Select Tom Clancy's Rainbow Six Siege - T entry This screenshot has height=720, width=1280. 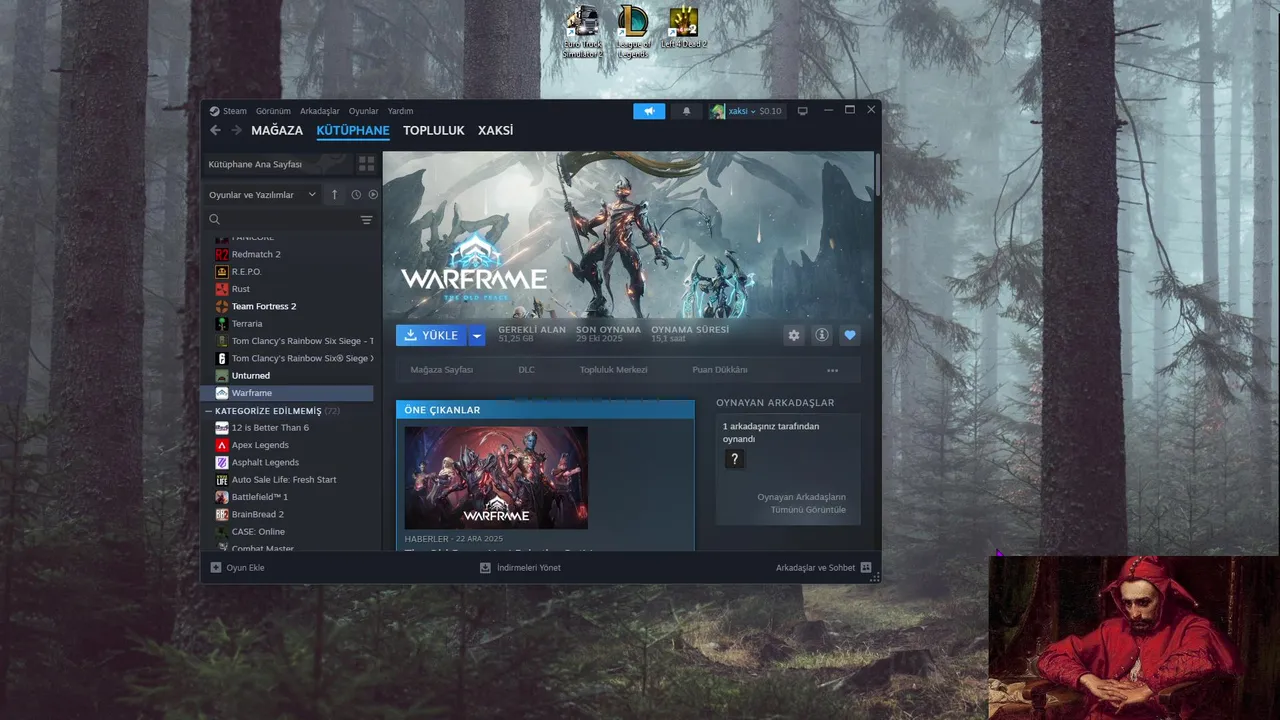click(294, 341)
